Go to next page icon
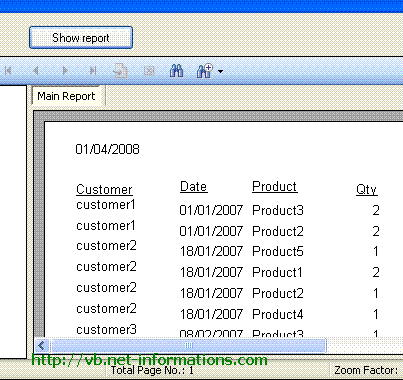 tap(65, 70)
